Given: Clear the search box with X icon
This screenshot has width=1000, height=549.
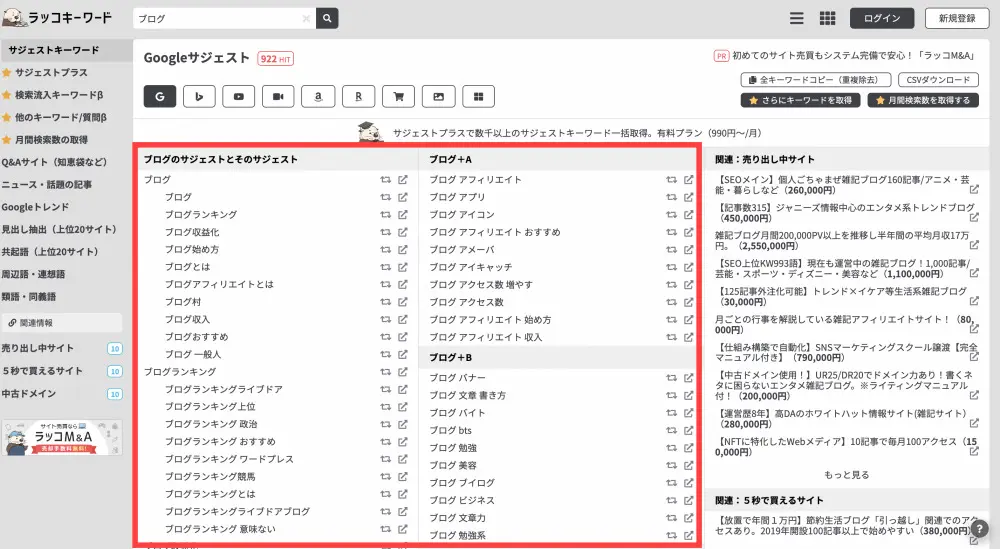Looking at the screenshot, I should pos(306,18).
